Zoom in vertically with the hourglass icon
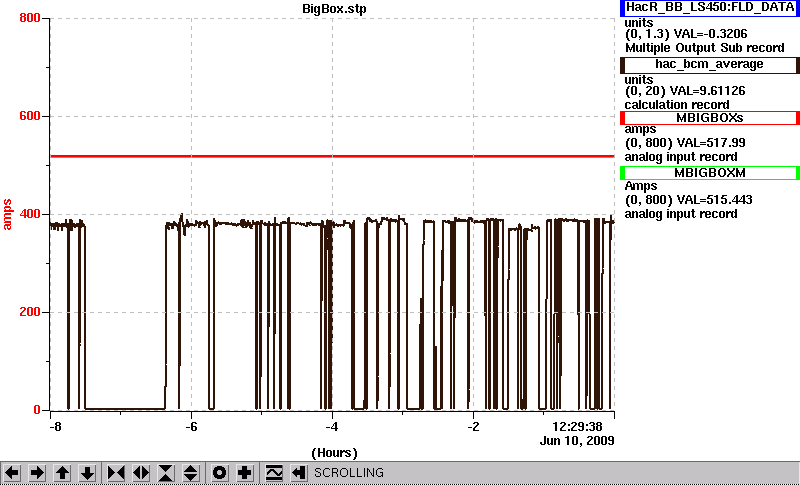The height and width of the screenshot is (485, 800). pos(166,473)
